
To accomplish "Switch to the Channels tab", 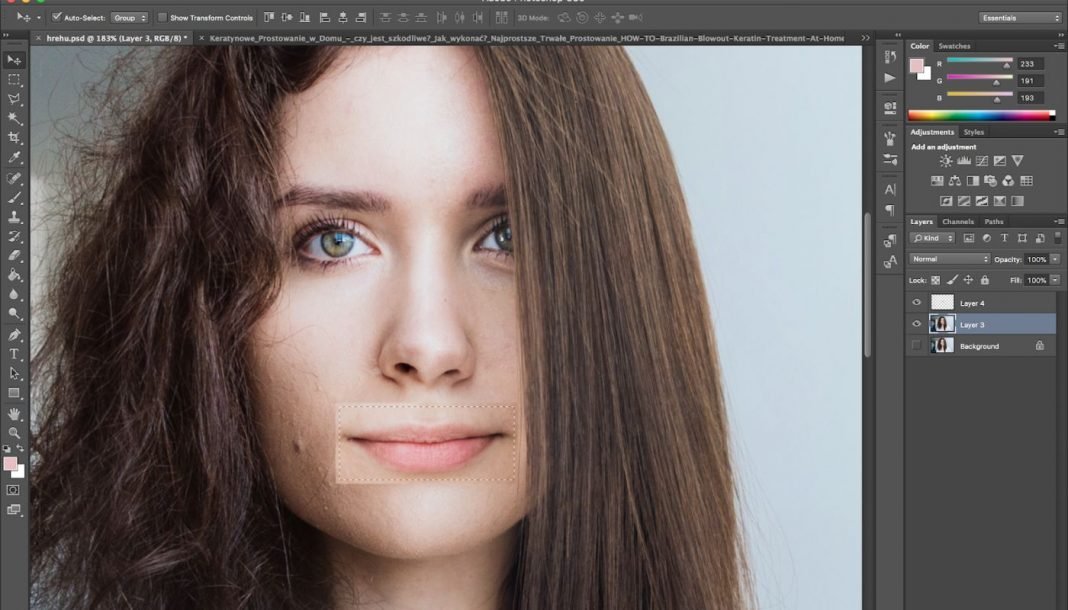I will [x=958, y=221].
